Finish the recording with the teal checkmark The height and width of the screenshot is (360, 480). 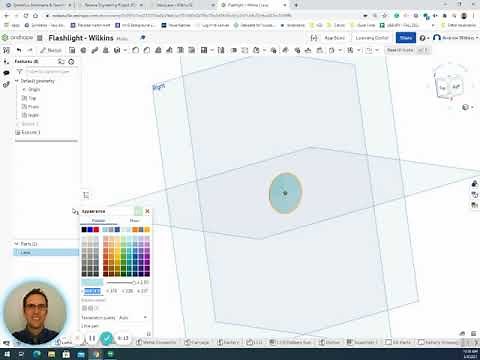click(x=107, y=339)
